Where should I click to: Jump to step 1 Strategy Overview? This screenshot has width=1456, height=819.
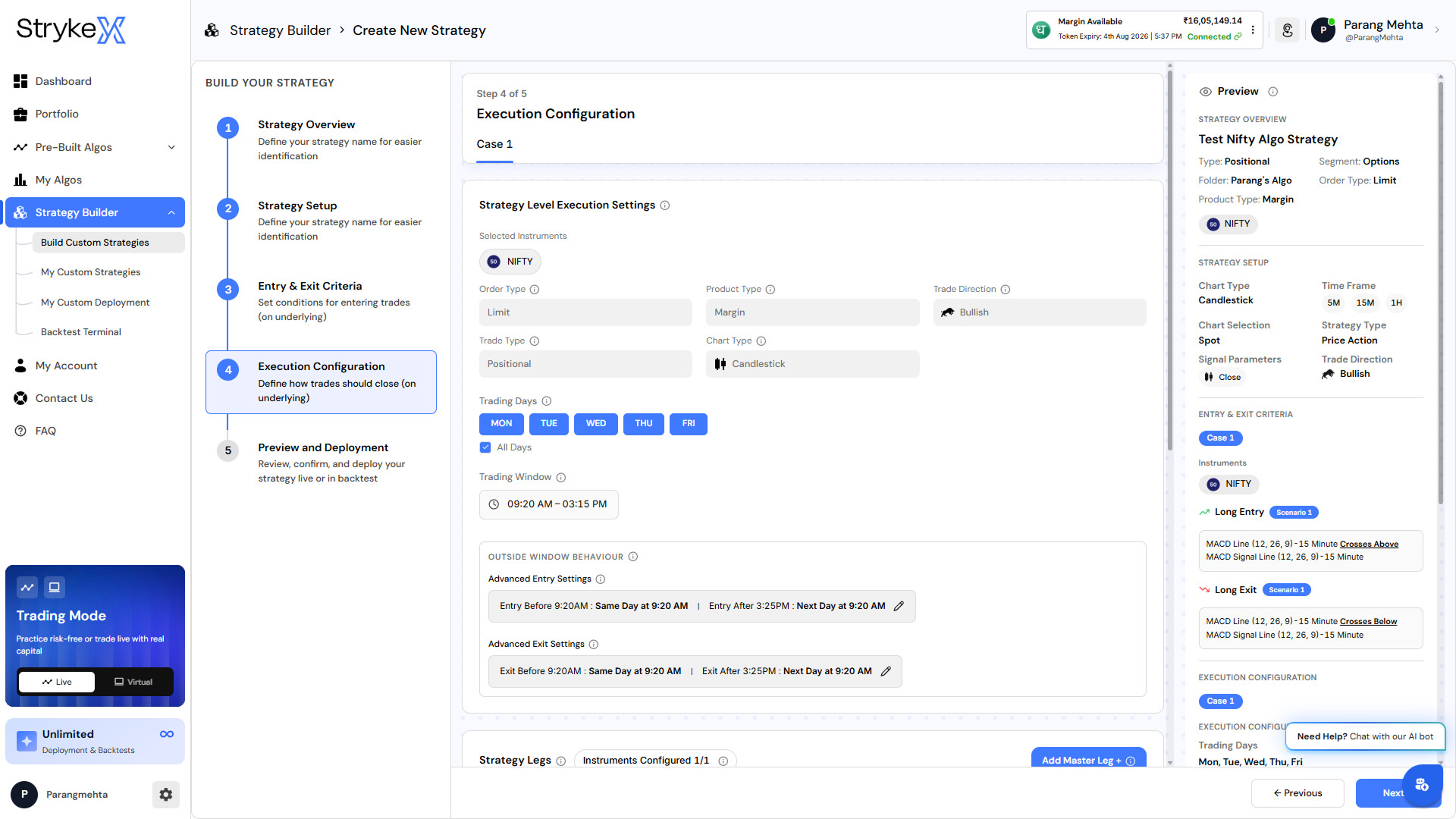(x=321, y=140)
